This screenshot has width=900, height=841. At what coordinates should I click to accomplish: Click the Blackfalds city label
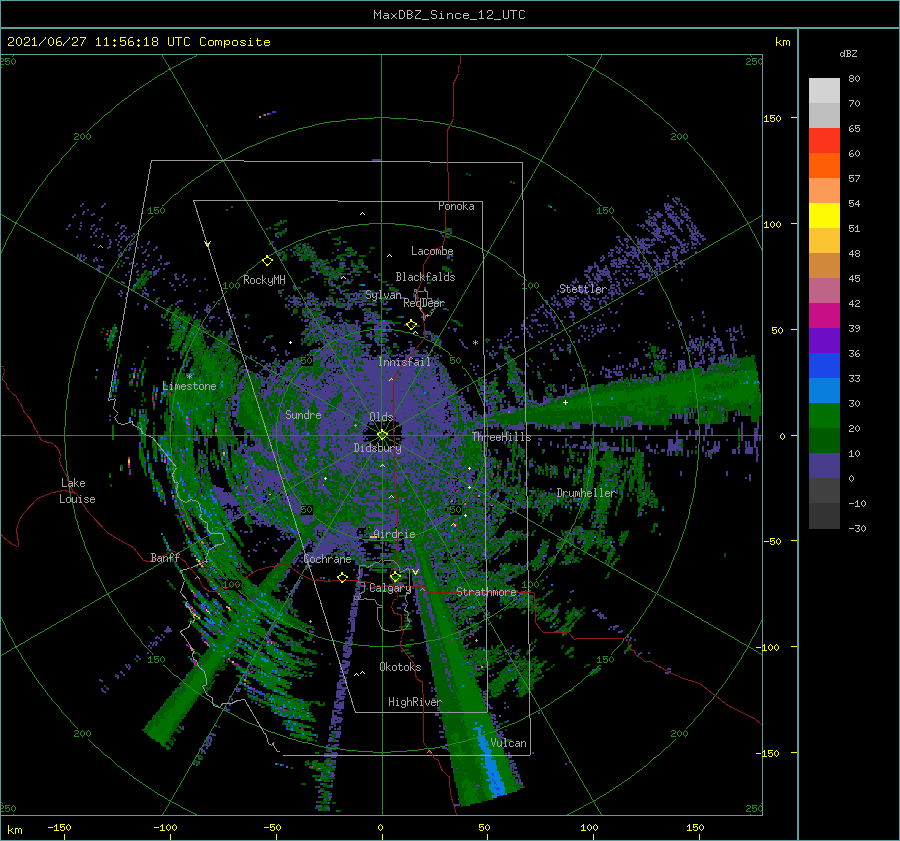[425, 277]
